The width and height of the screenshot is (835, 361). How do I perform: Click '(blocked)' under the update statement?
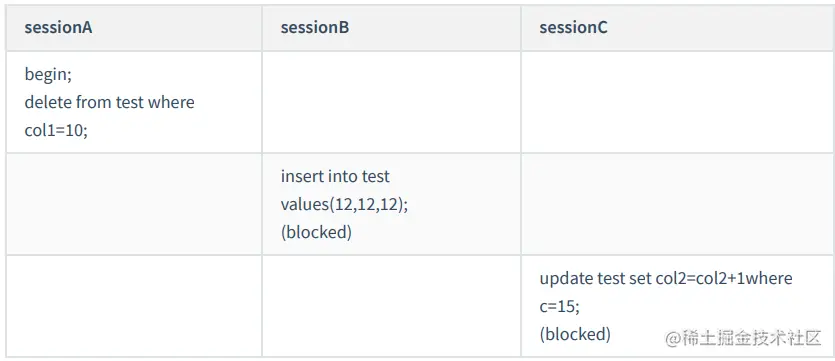pos(575,334)
